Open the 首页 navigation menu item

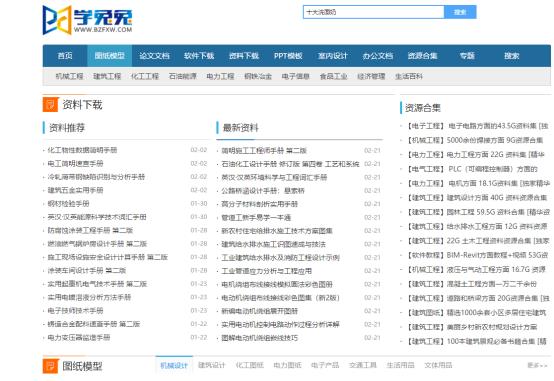coord(65,55)
